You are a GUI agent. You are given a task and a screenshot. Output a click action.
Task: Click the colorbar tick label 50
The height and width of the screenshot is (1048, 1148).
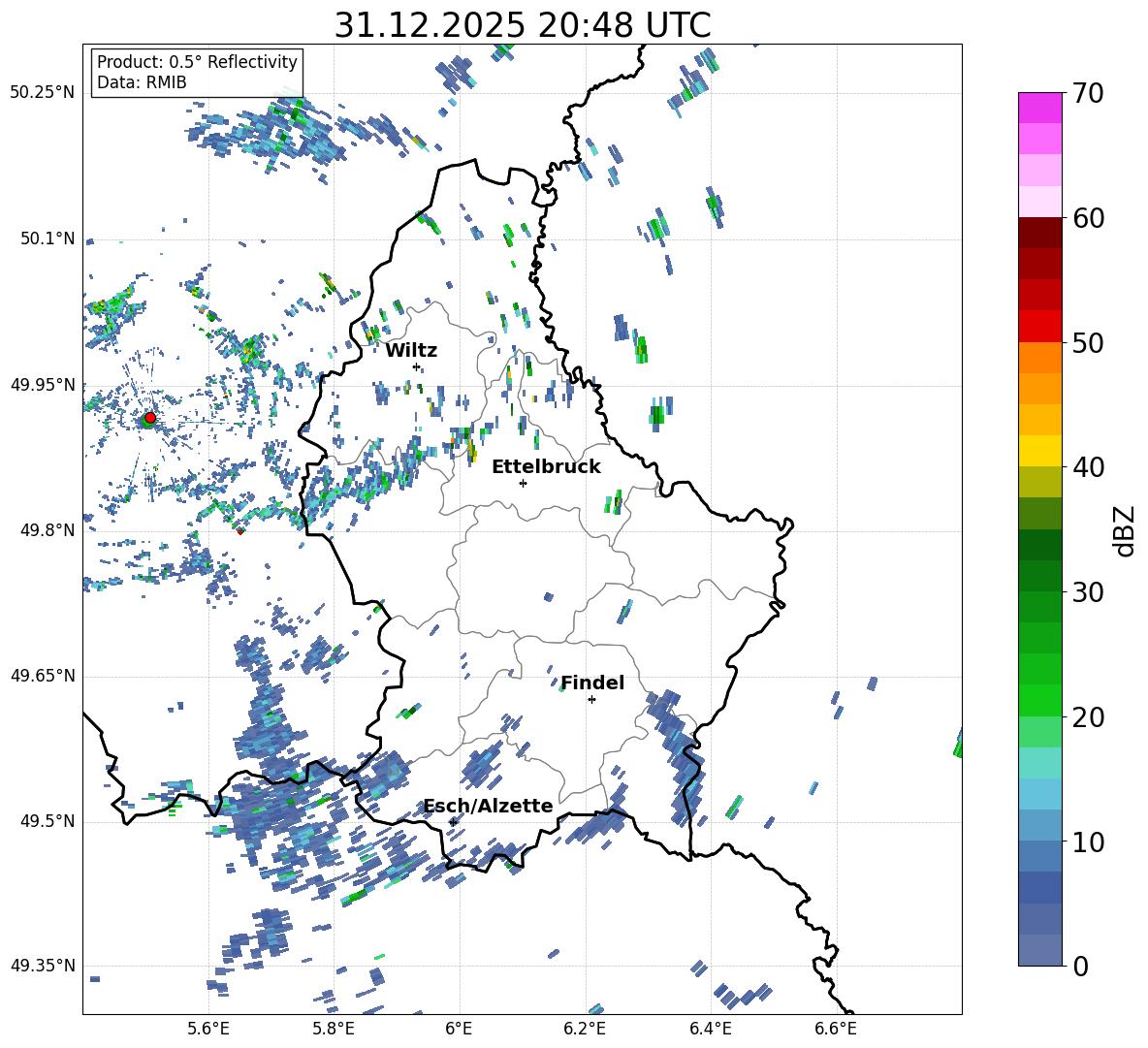click(x=1088, y=342)
